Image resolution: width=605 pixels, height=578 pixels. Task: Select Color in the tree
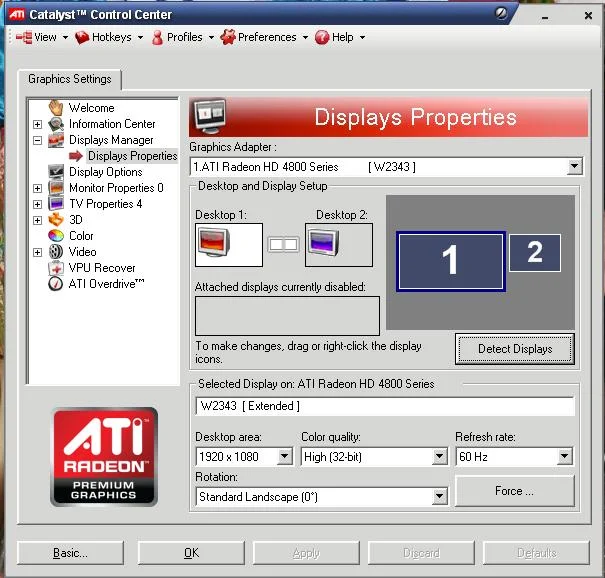[81, 236]
